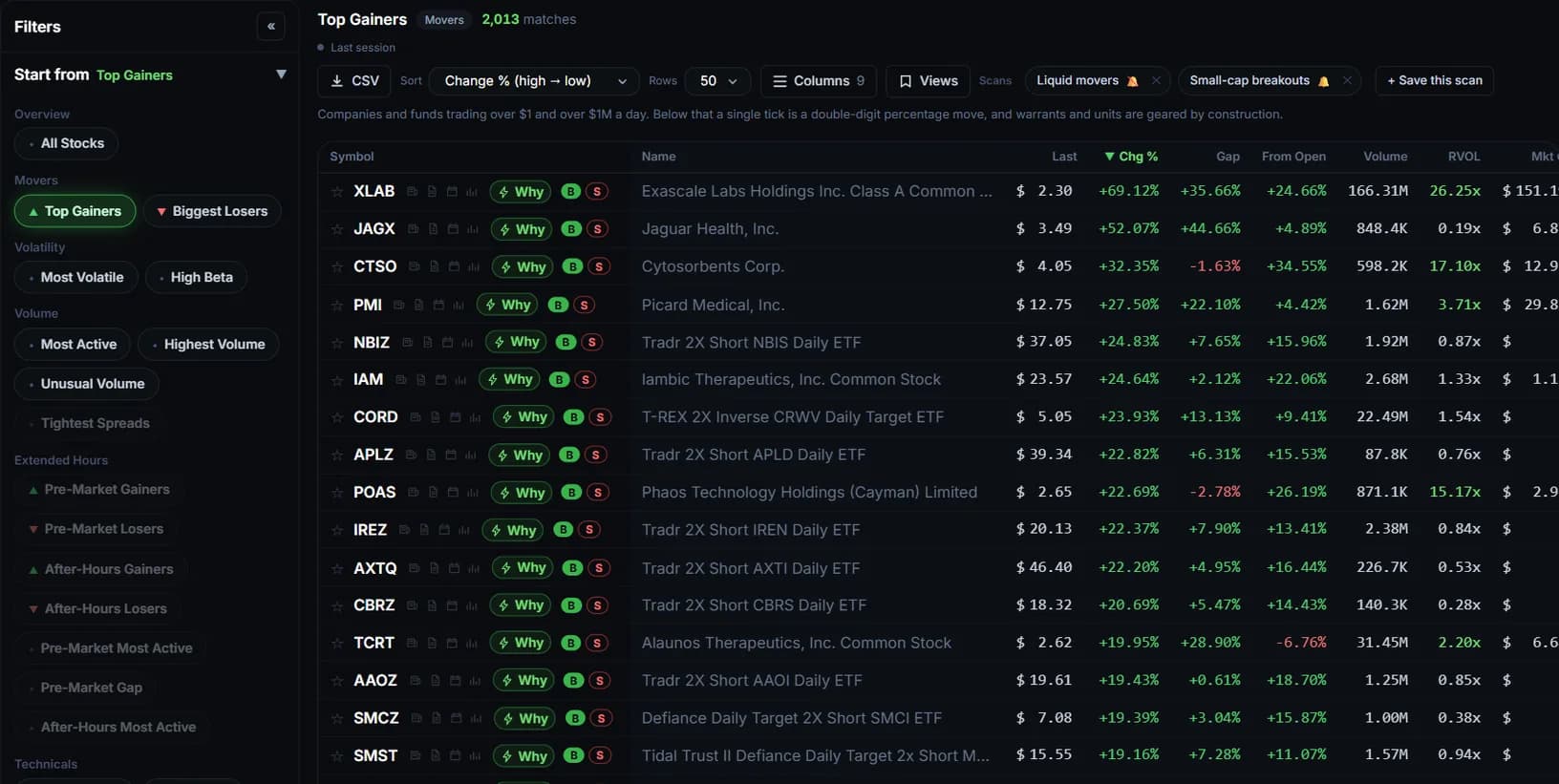1559x784 pixels.
Task: Open the Columns 9 picker
Action: 819,81
